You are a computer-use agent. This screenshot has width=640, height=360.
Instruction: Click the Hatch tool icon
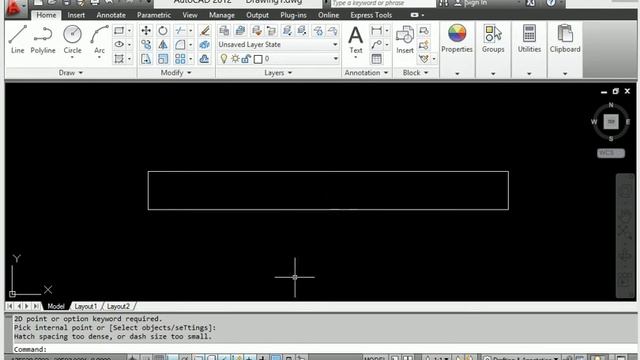[119, 58]
